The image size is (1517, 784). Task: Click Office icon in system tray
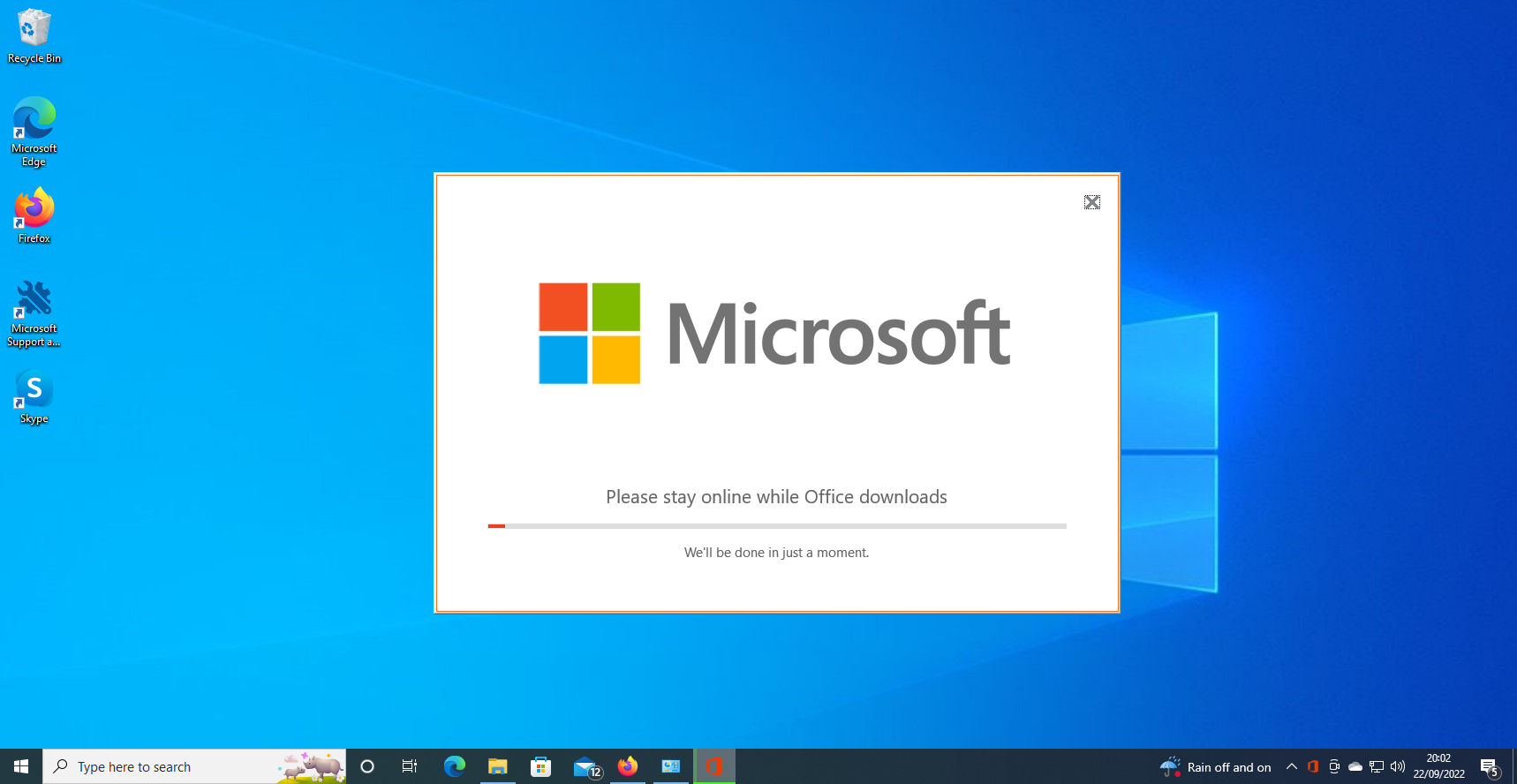(1313, 766)
